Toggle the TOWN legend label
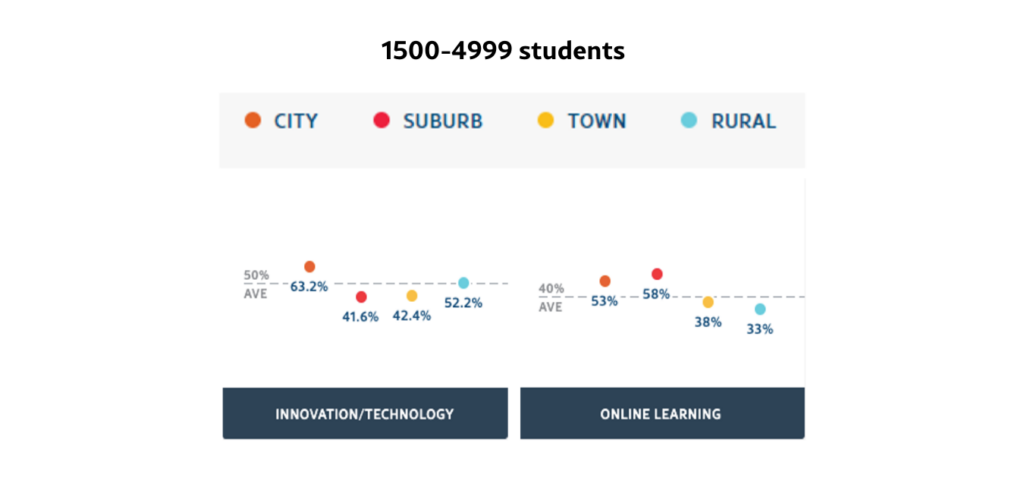1024x493 pixels. pos(596,121)
